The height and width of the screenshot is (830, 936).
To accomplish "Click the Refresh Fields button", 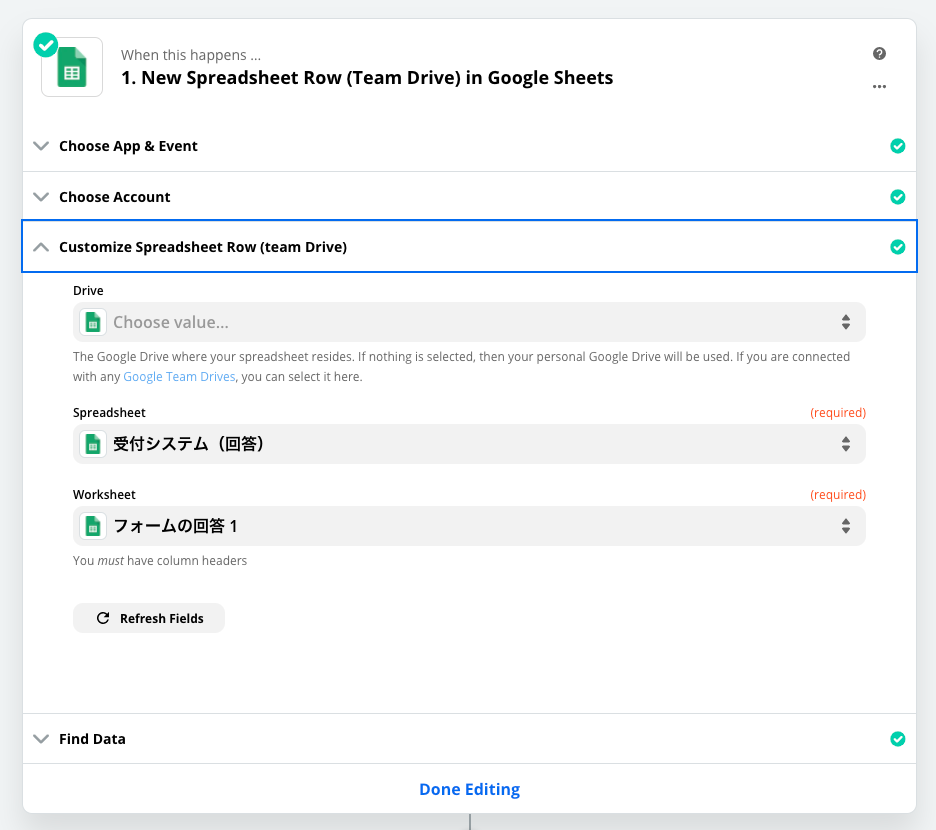I will click(x=148, y=618).
